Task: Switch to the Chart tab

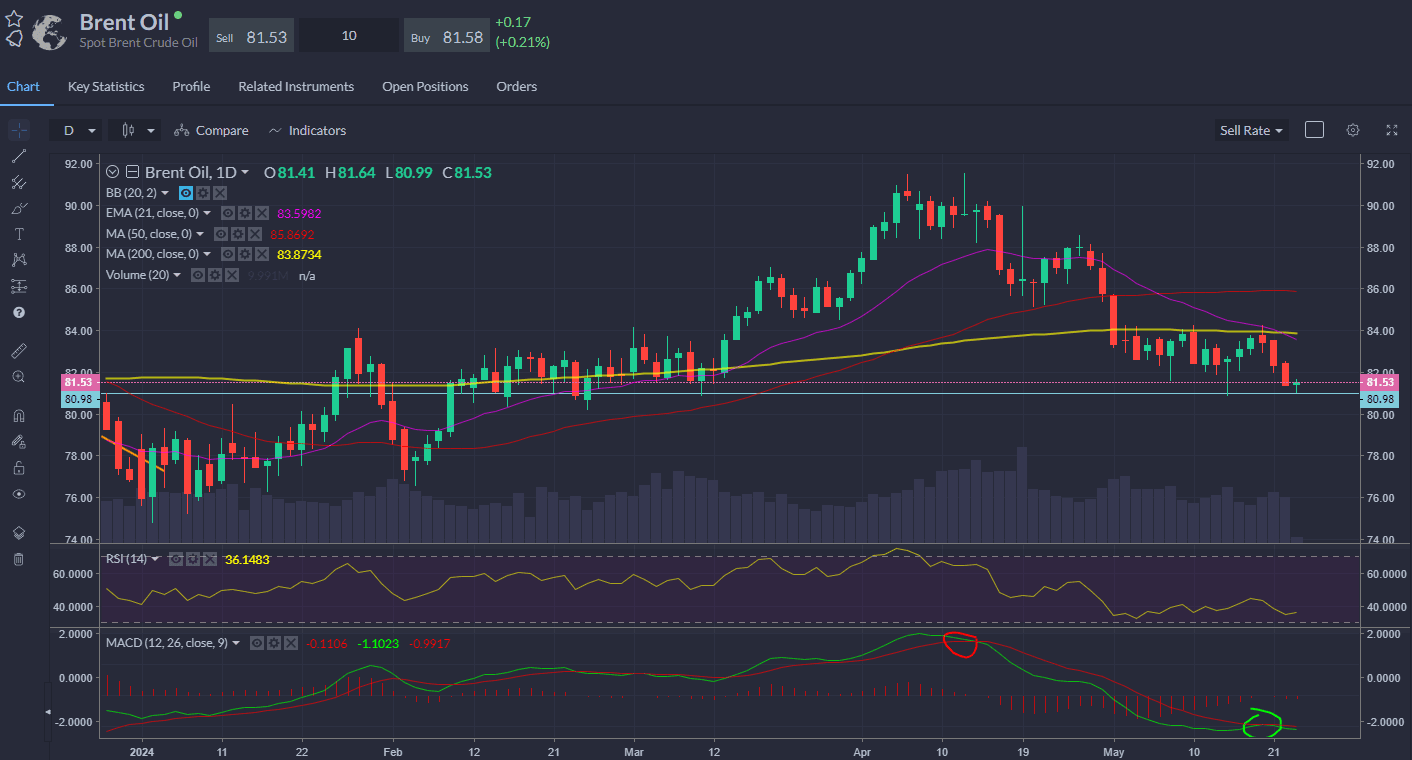Action: 23,86
